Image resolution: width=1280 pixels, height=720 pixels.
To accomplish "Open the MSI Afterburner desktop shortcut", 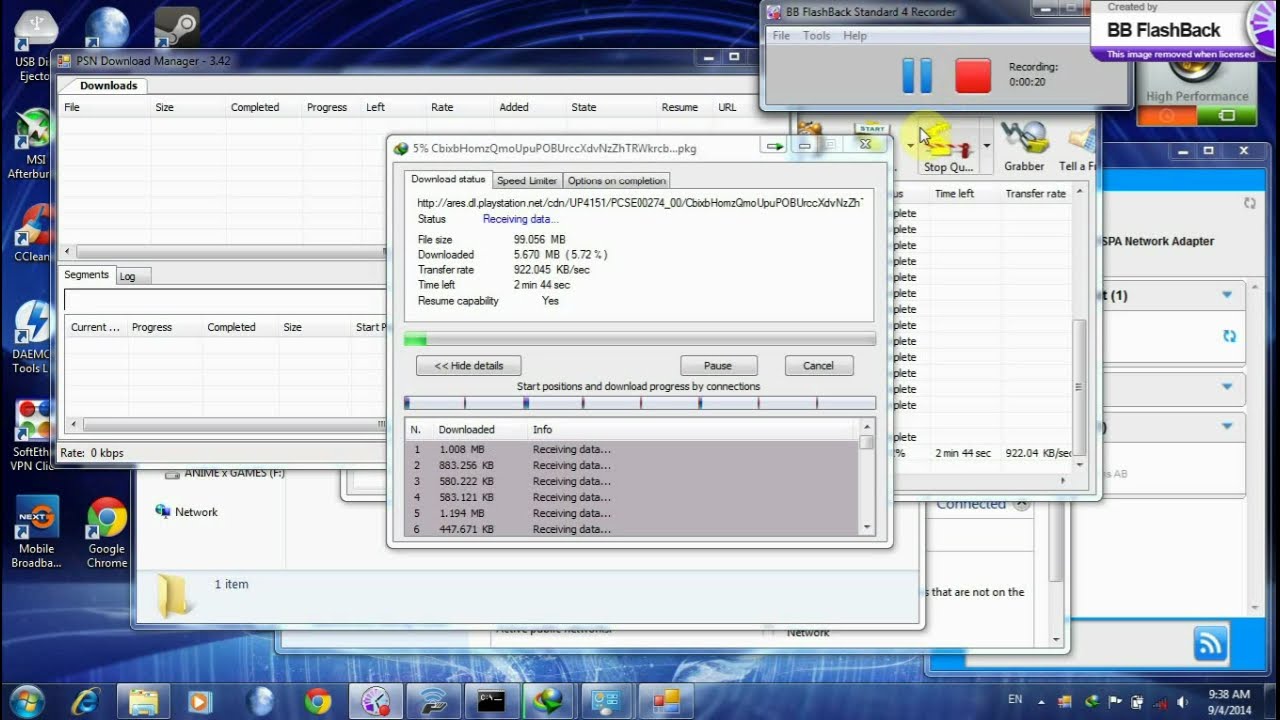I will 34,146.
